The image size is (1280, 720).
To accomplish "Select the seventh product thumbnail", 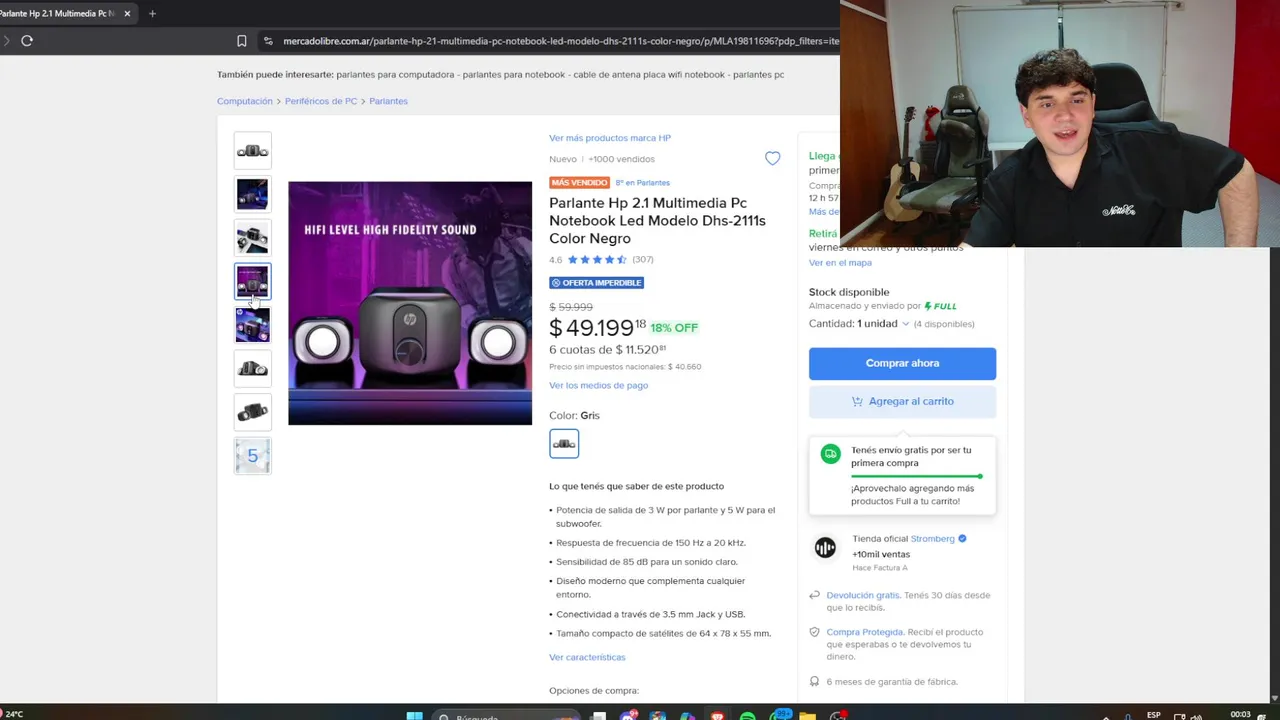I will click(252, 412).
